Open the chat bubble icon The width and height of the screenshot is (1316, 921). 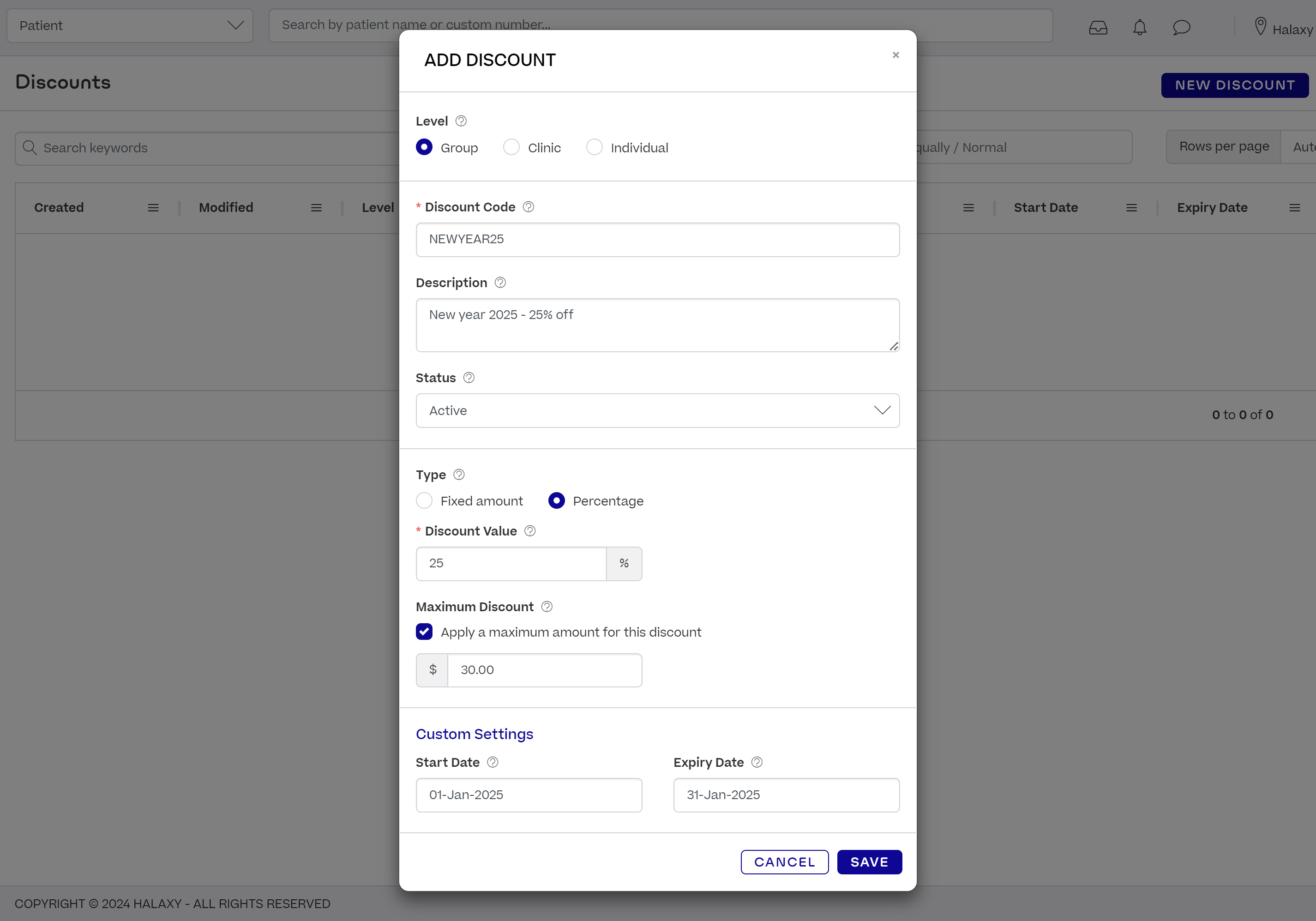[x=1181, y=28]
